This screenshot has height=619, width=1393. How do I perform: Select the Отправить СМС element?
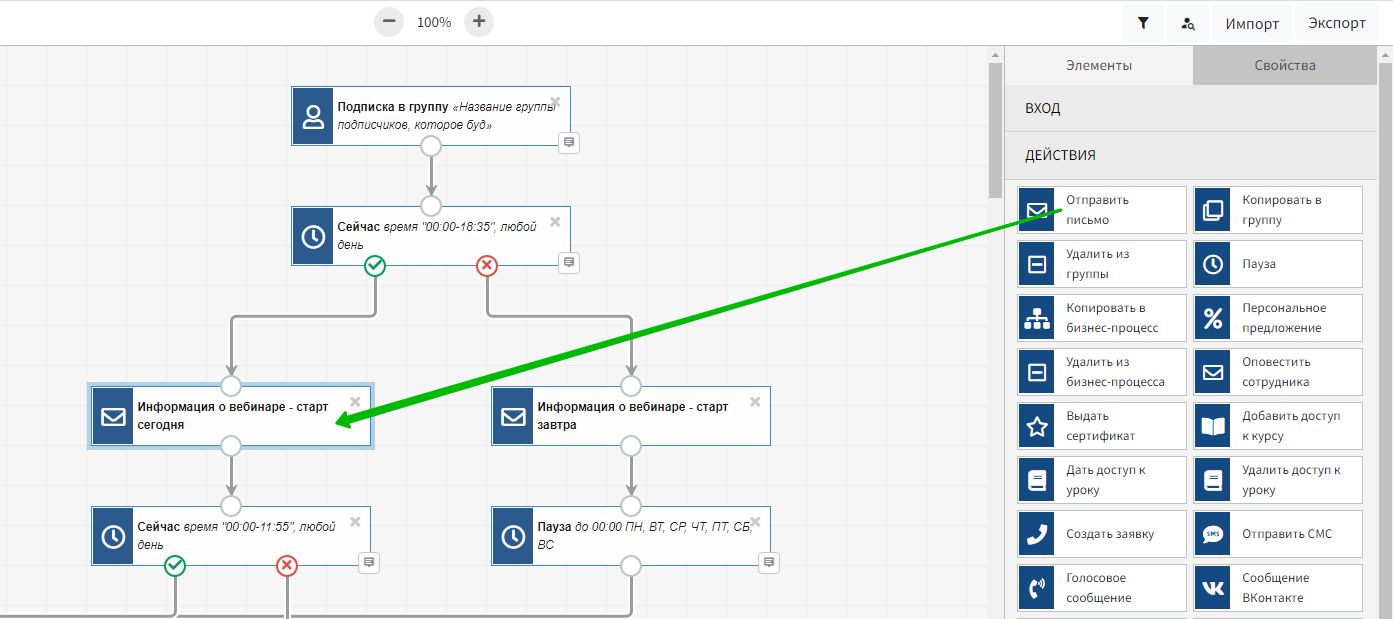tap(1277, 534)
